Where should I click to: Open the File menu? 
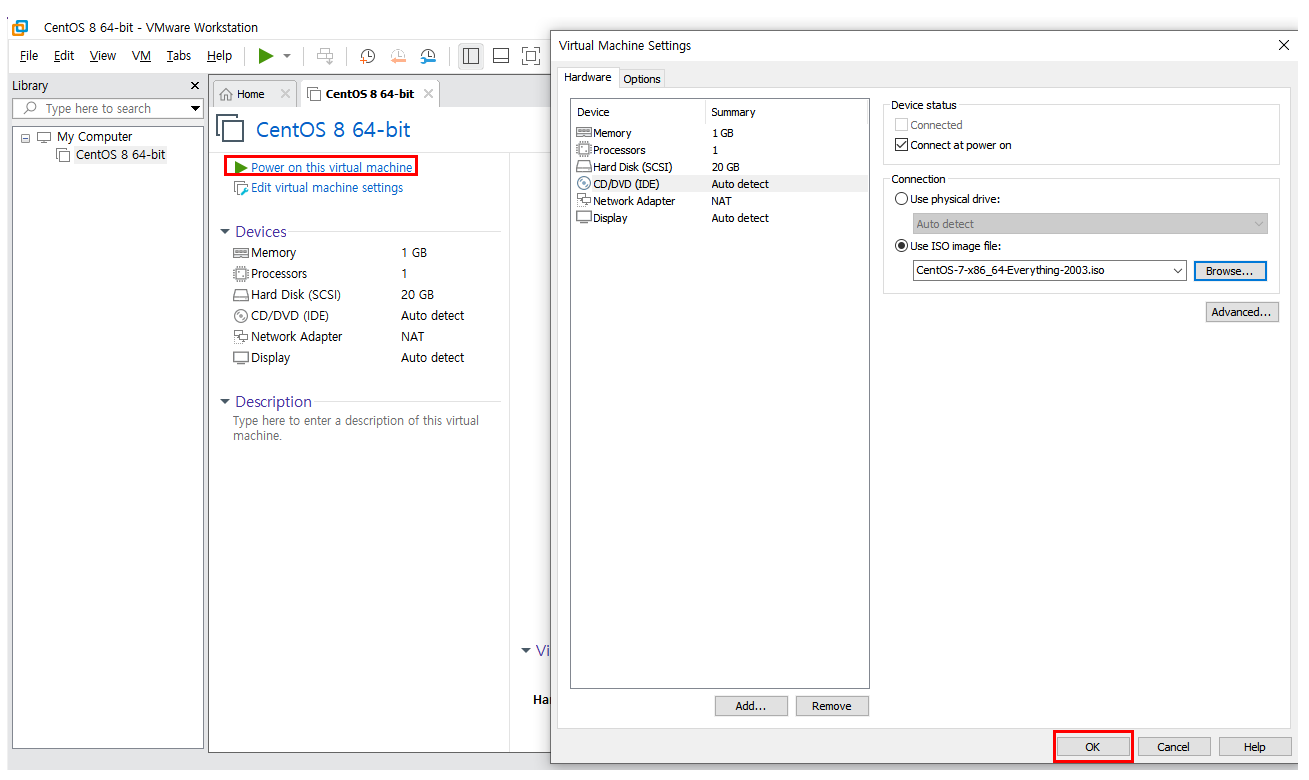point(29,56)
